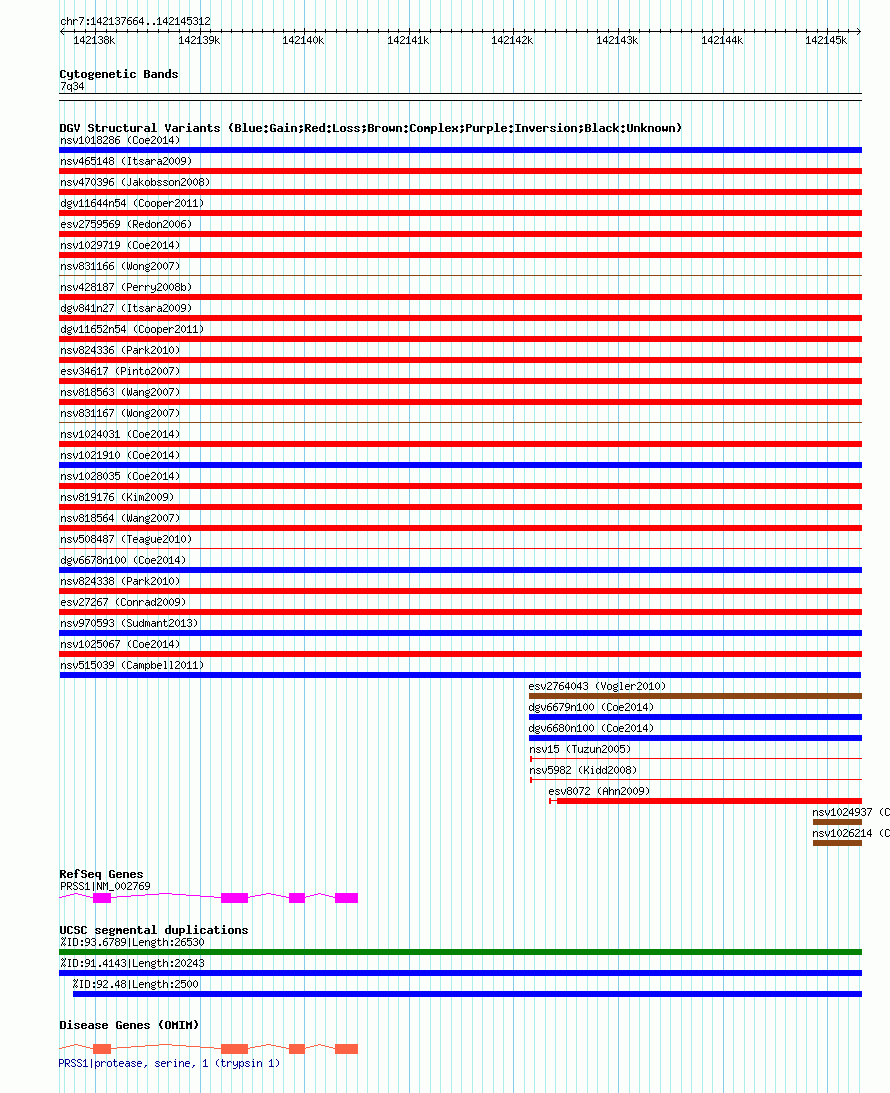
Task: Click the brown bar under nsv1026214
Action: 837,843
